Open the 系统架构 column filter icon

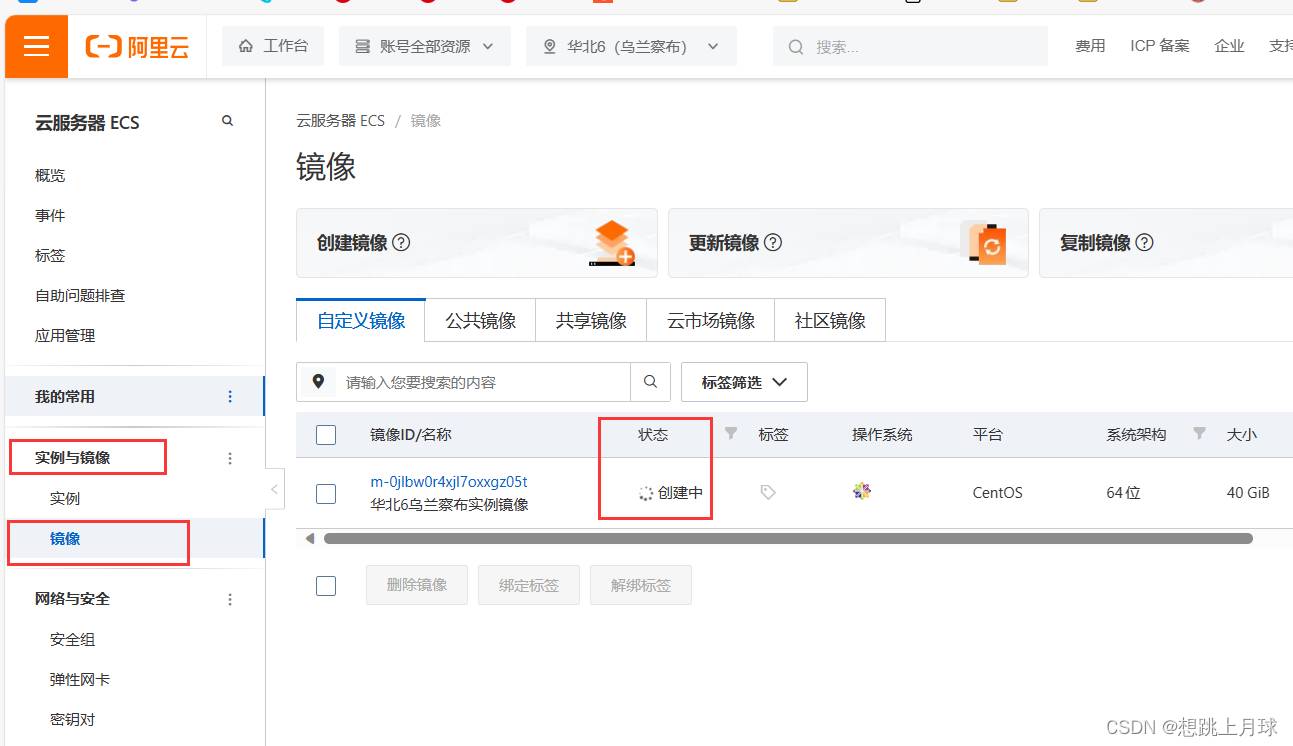pyautogui.click(x=1199, y=433)
